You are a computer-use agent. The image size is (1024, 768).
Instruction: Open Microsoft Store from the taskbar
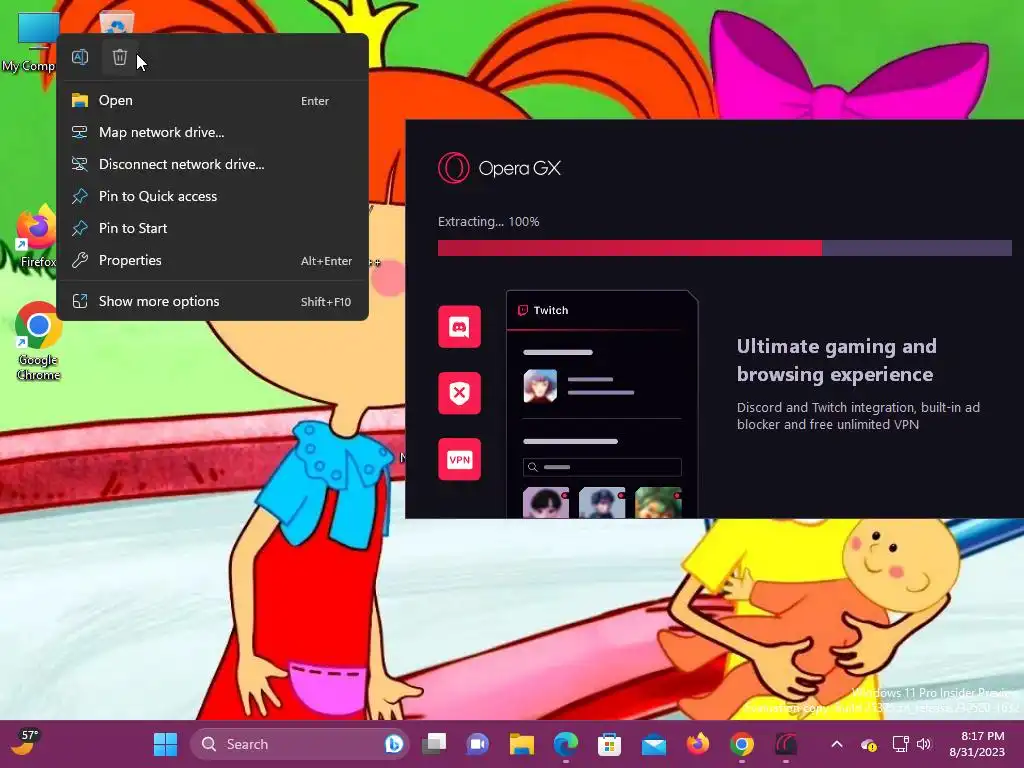(609, 744)
